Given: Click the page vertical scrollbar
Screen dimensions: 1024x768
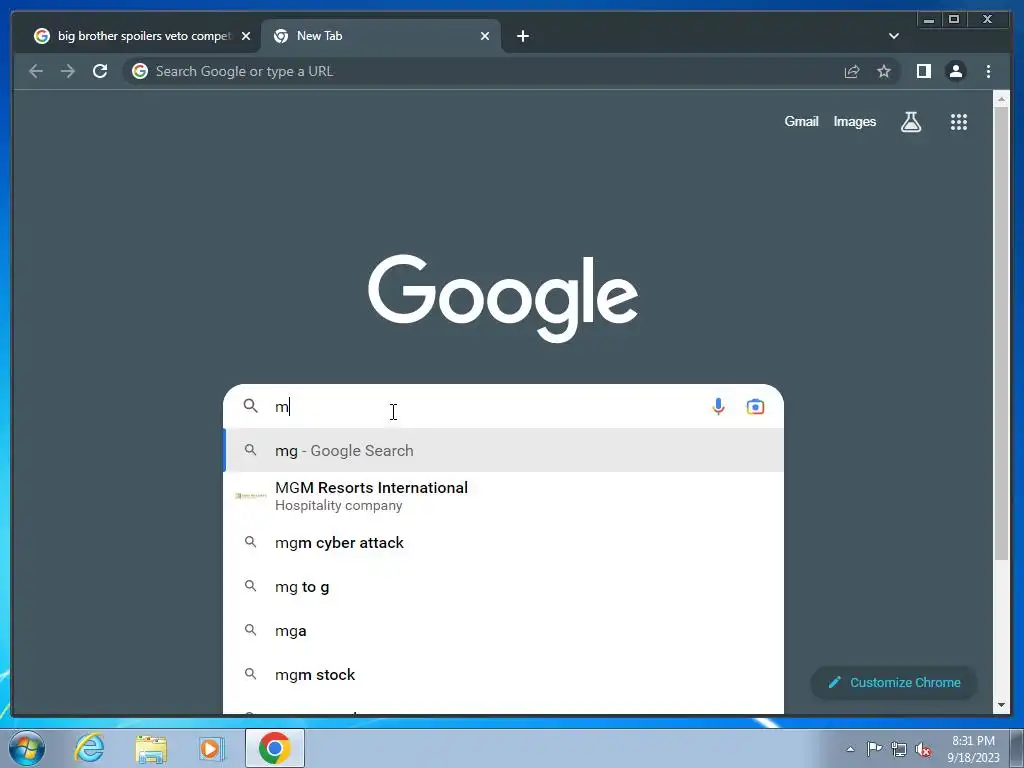Looking at the screenshot, I should 1001,333.
